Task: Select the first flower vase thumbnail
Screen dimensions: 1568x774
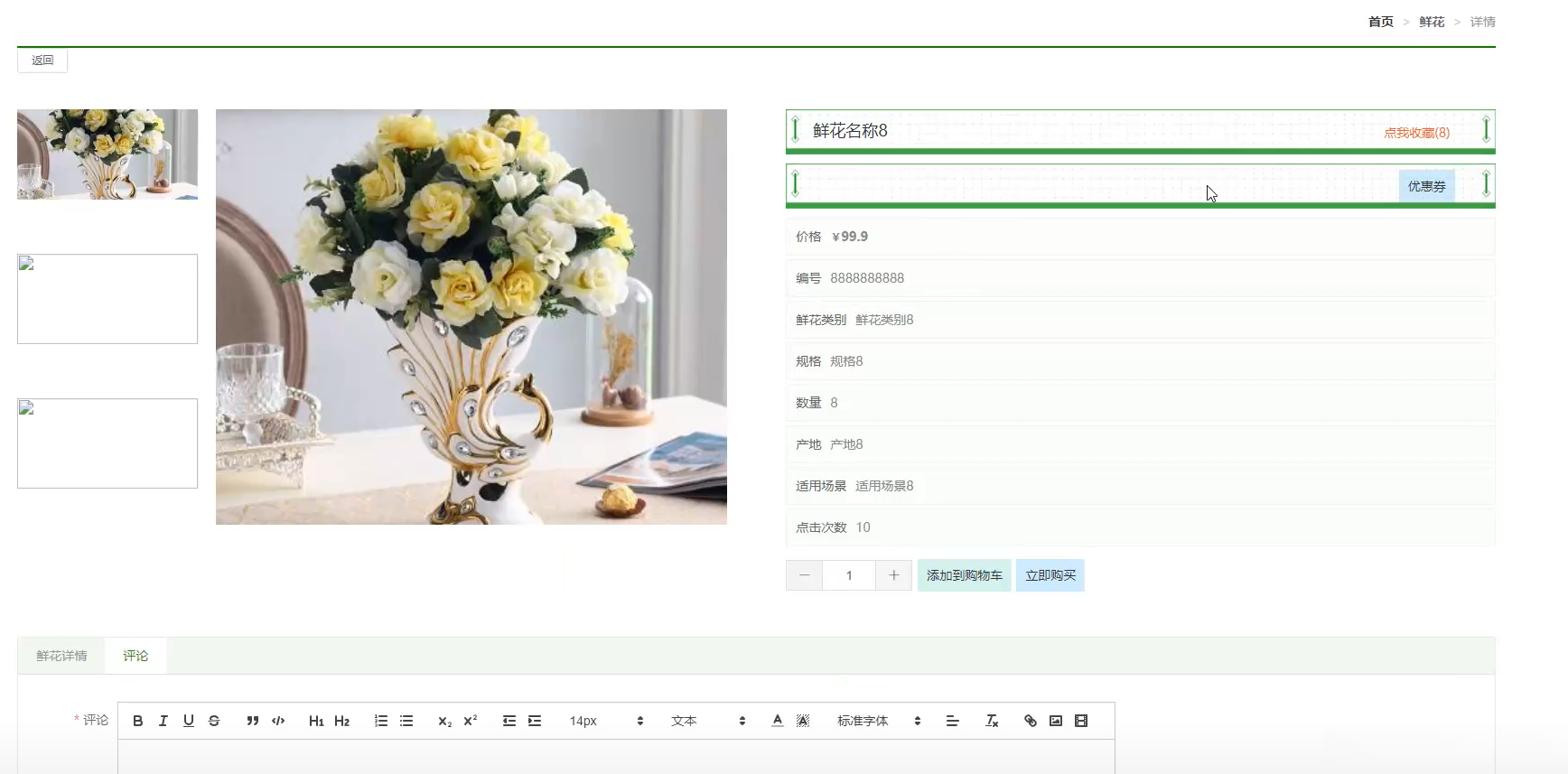Action: pyautogui.click(x=107, y=154)
